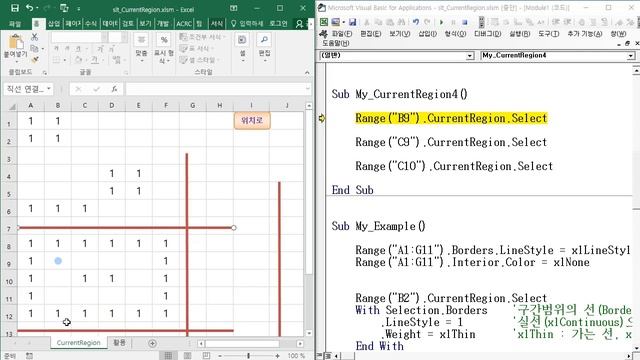Click column header D in Excel
This screenshot has height=360, width=640.
111,106
